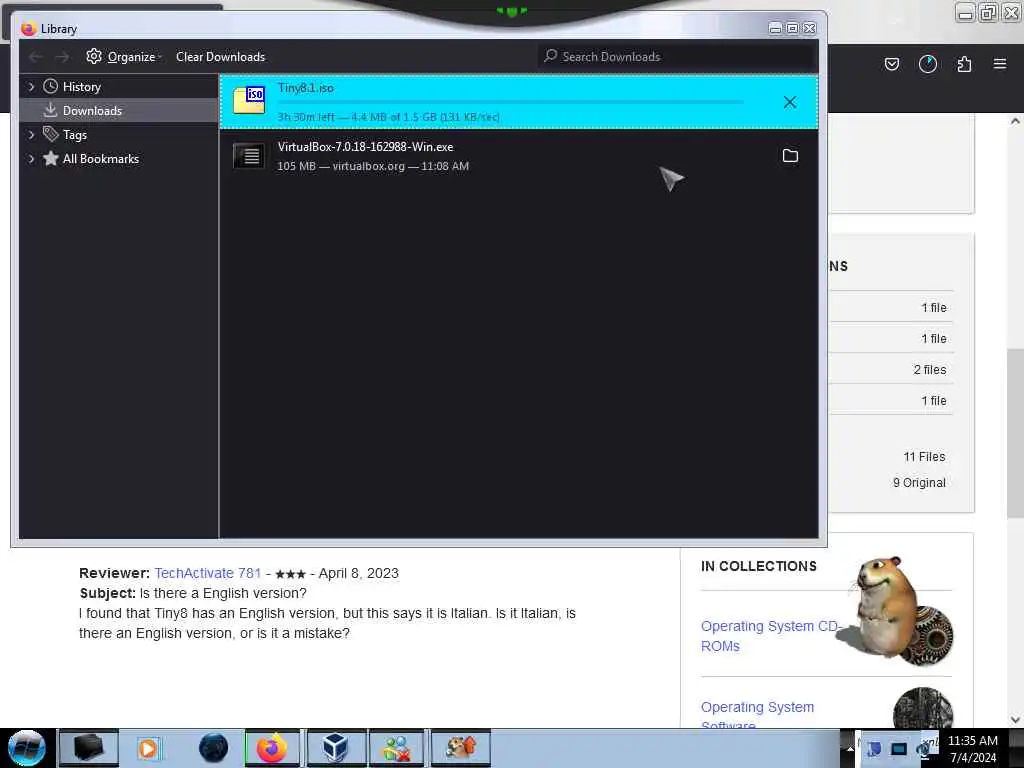The image size is (1024, 768).
Task: Open the dark globe taskbar icon
Action: 213,748
